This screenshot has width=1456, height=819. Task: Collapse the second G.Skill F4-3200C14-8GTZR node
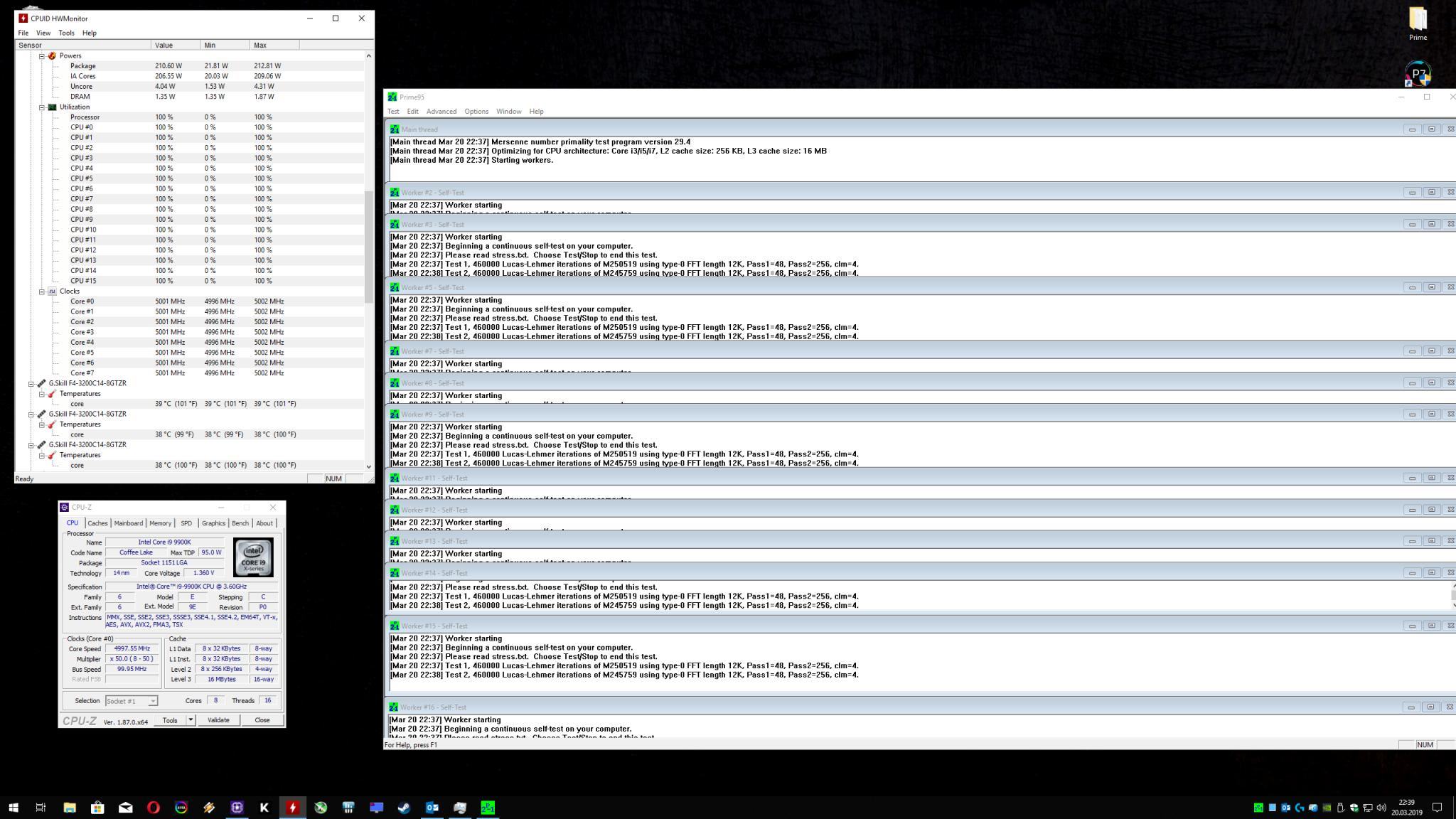tap(31, 414)
